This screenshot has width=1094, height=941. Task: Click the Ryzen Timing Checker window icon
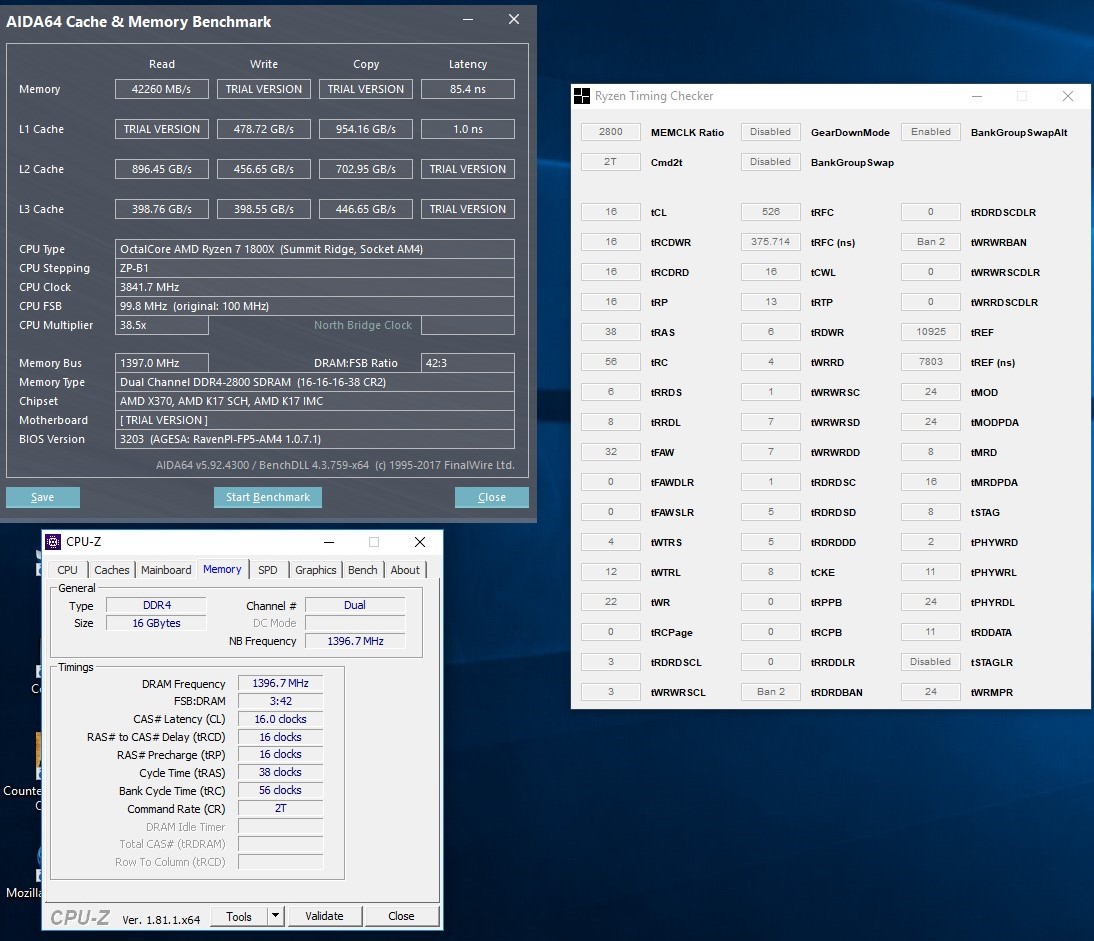click(582, 96)
